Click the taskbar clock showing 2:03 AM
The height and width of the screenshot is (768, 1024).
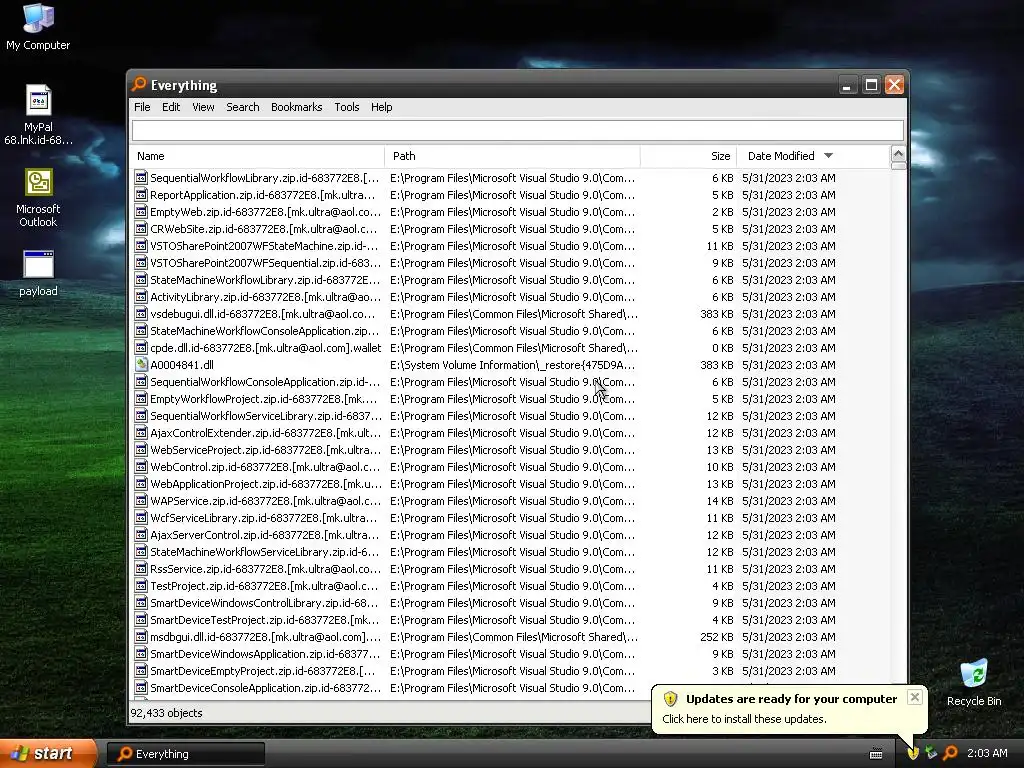[987, 753]
